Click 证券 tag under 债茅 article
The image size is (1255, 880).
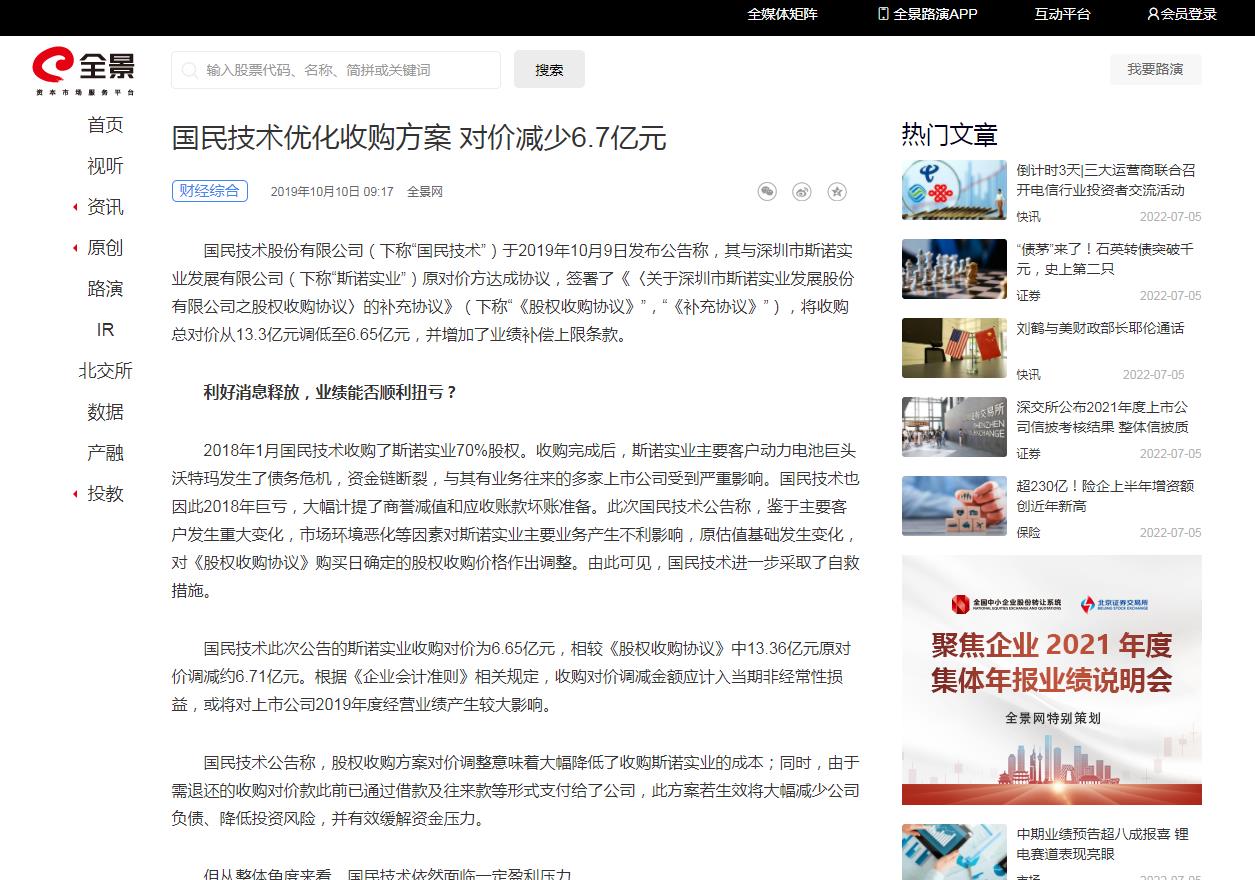1028,296
